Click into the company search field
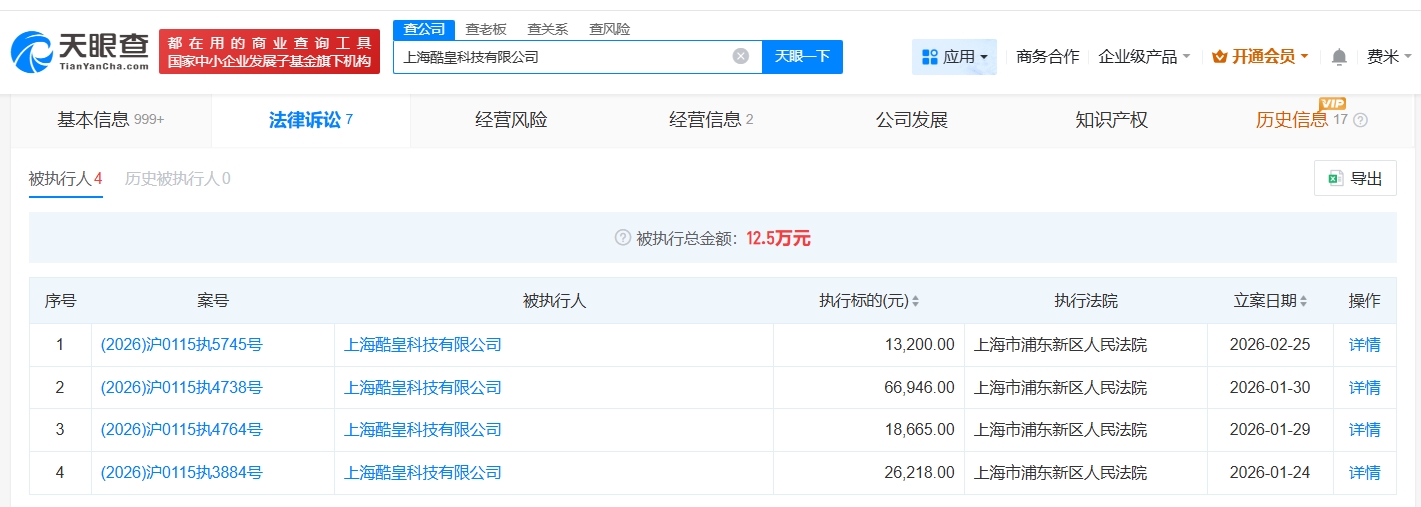 (x=560, y=57)
